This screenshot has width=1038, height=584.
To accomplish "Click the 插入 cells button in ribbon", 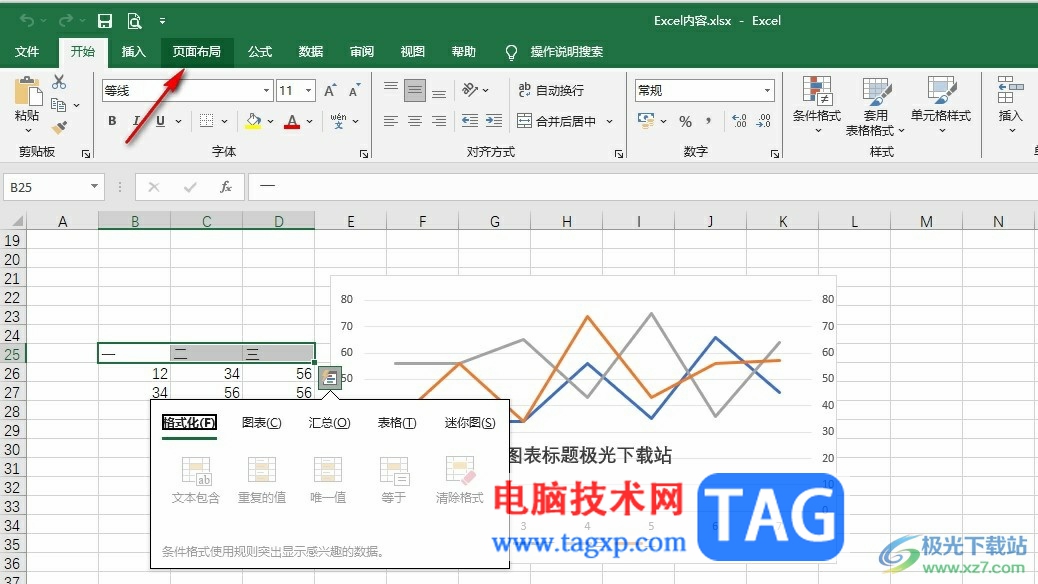I will coord(1010,105).
